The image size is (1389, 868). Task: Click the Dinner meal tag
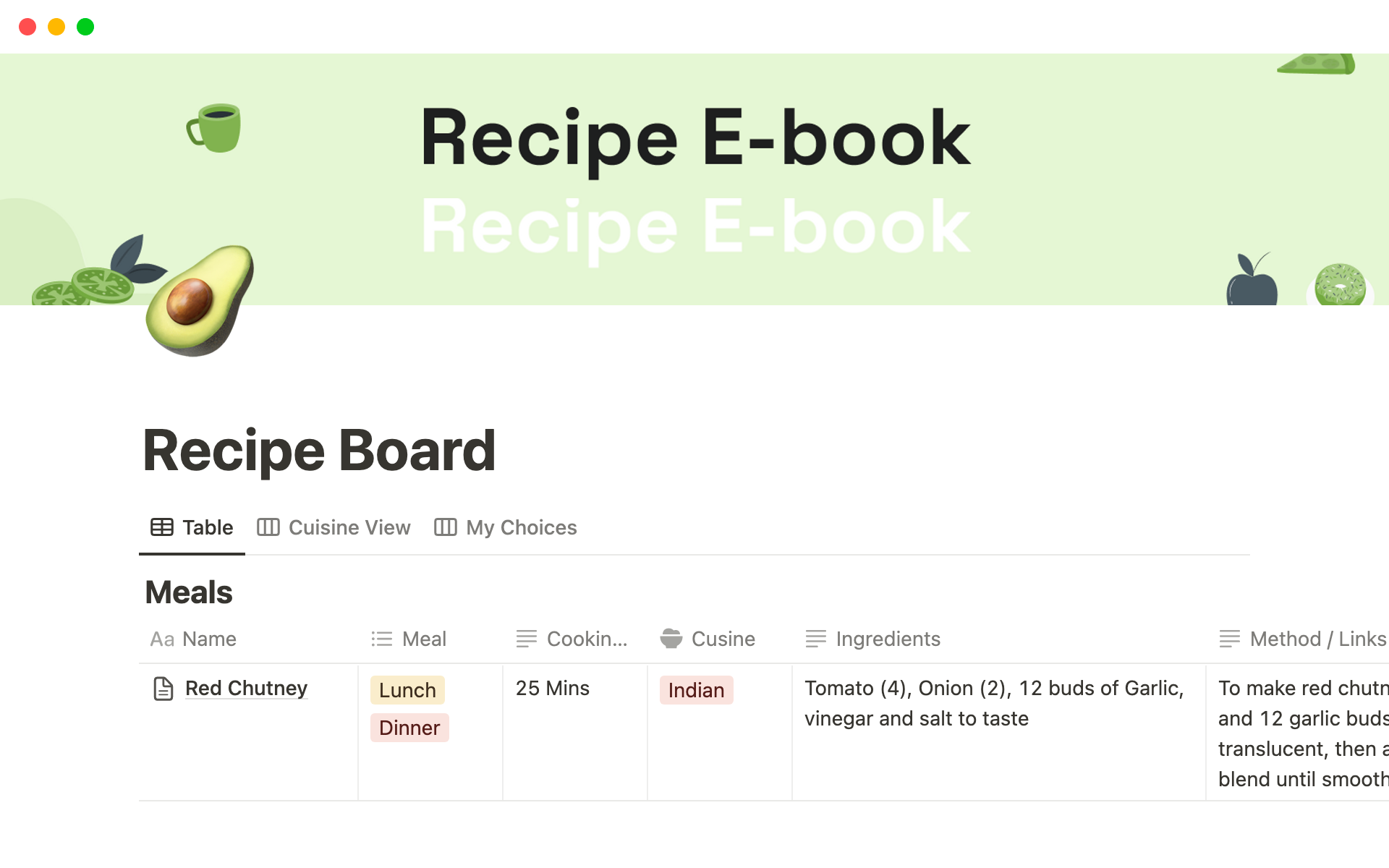(409, 728)
